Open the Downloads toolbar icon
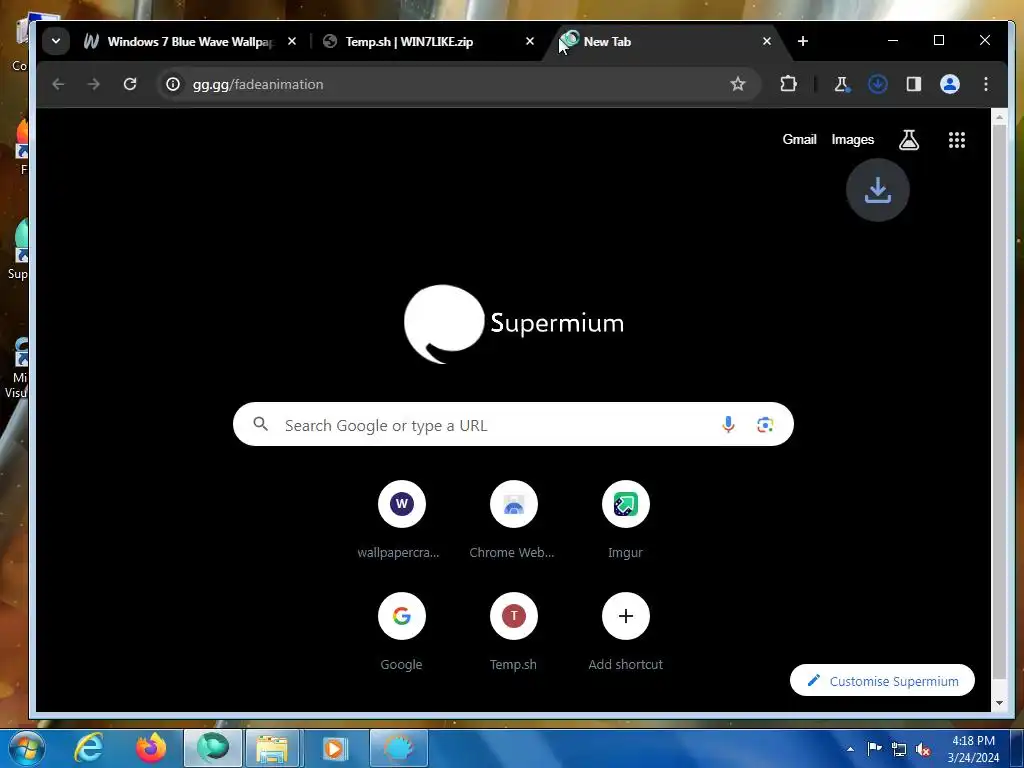 (877, 84)
